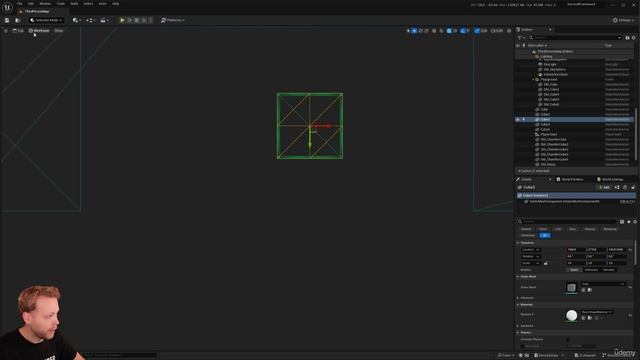Open the viewport options hamburger menu
The width and height of the screenshot is (640, 360).
(6, 31)
